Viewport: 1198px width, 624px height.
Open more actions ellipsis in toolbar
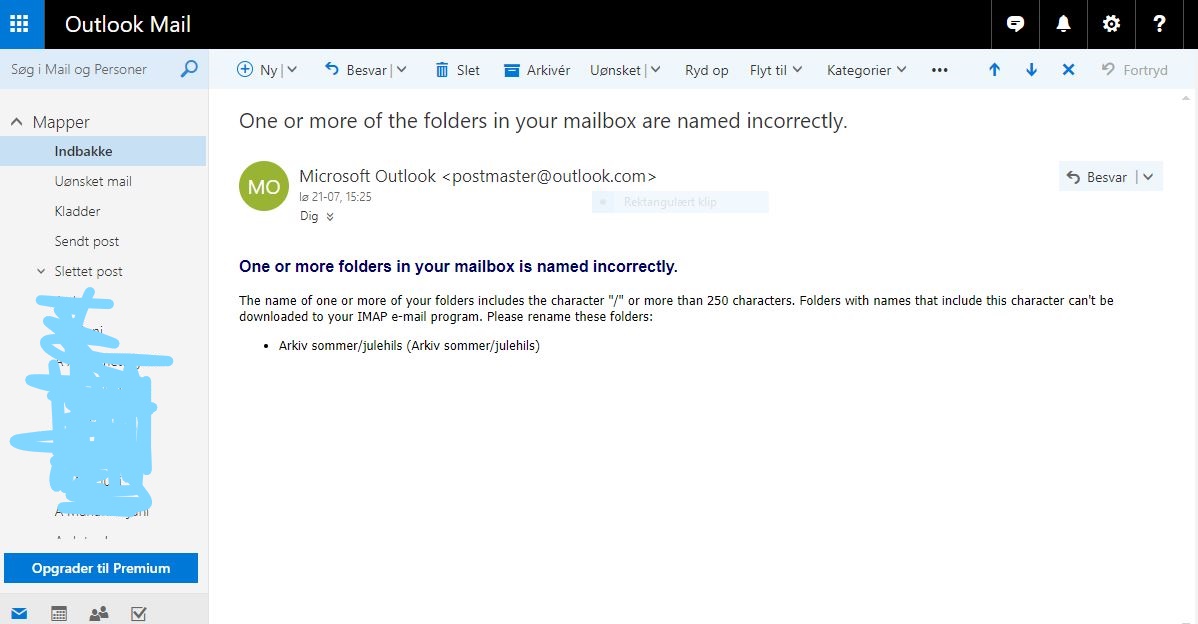pyautogui.click(x=940, y=70)
